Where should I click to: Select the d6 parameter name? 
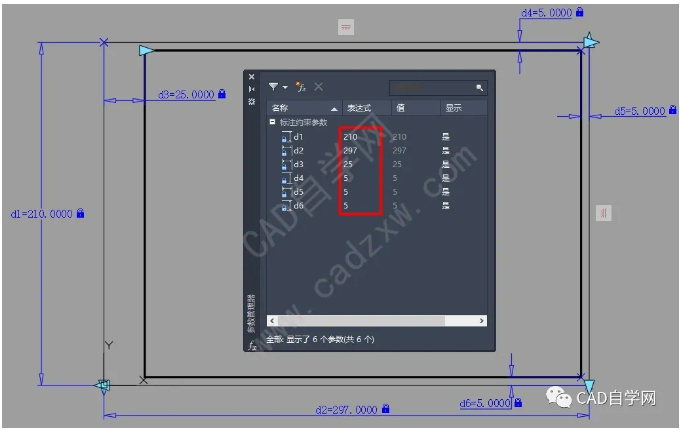coord(298,206)
